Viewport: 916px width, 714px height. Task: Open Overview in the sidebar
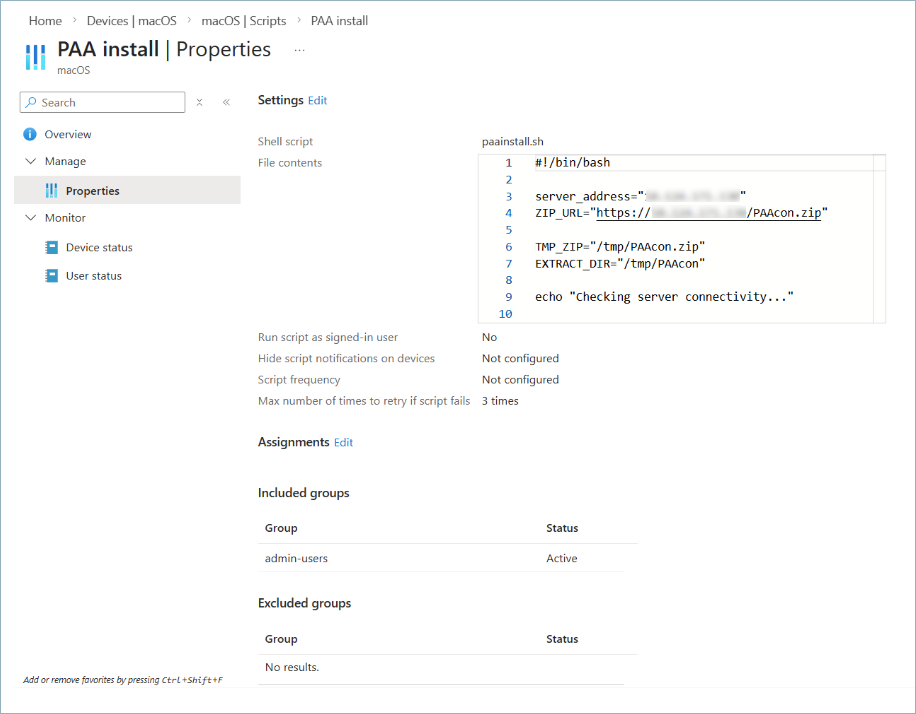[x=68, y=134]
